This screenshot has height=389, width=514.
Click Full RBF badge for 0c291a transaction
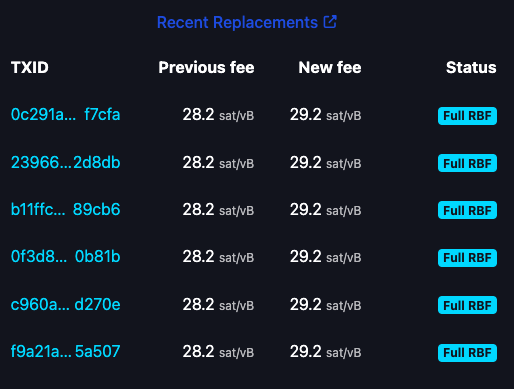(x=467, y=116)
